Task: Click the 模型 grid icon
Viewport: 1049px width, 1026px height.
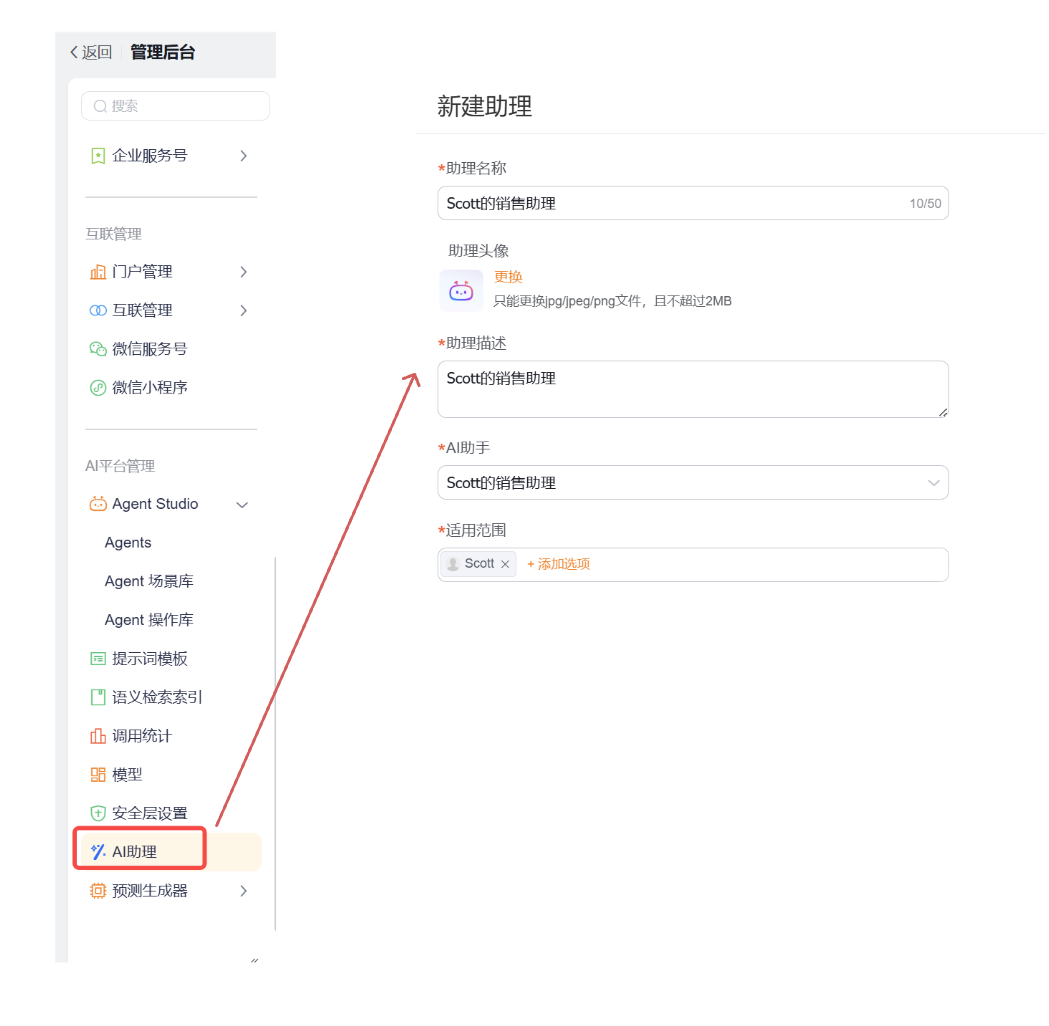Action: coord(98,775)
